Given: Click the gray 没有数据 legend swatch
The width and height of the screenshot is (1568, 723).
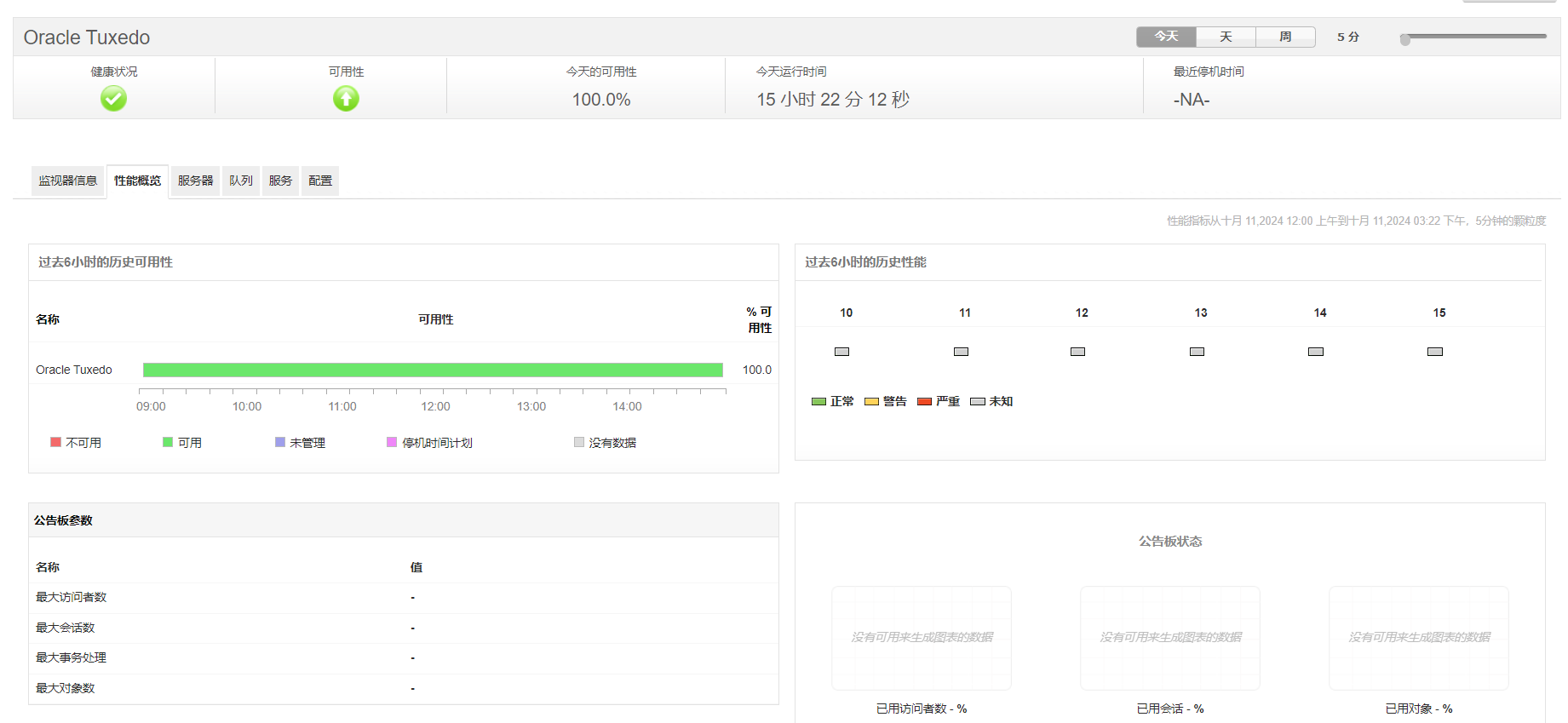Looking at the screenshot, I should point(579,442).
